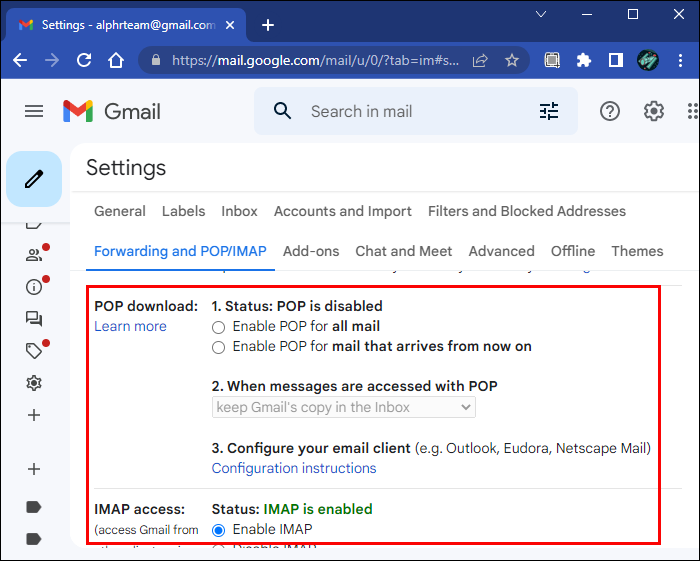Open Gmail Settings gear icon
The image size is (700, 561).
[x=654, y=111]
